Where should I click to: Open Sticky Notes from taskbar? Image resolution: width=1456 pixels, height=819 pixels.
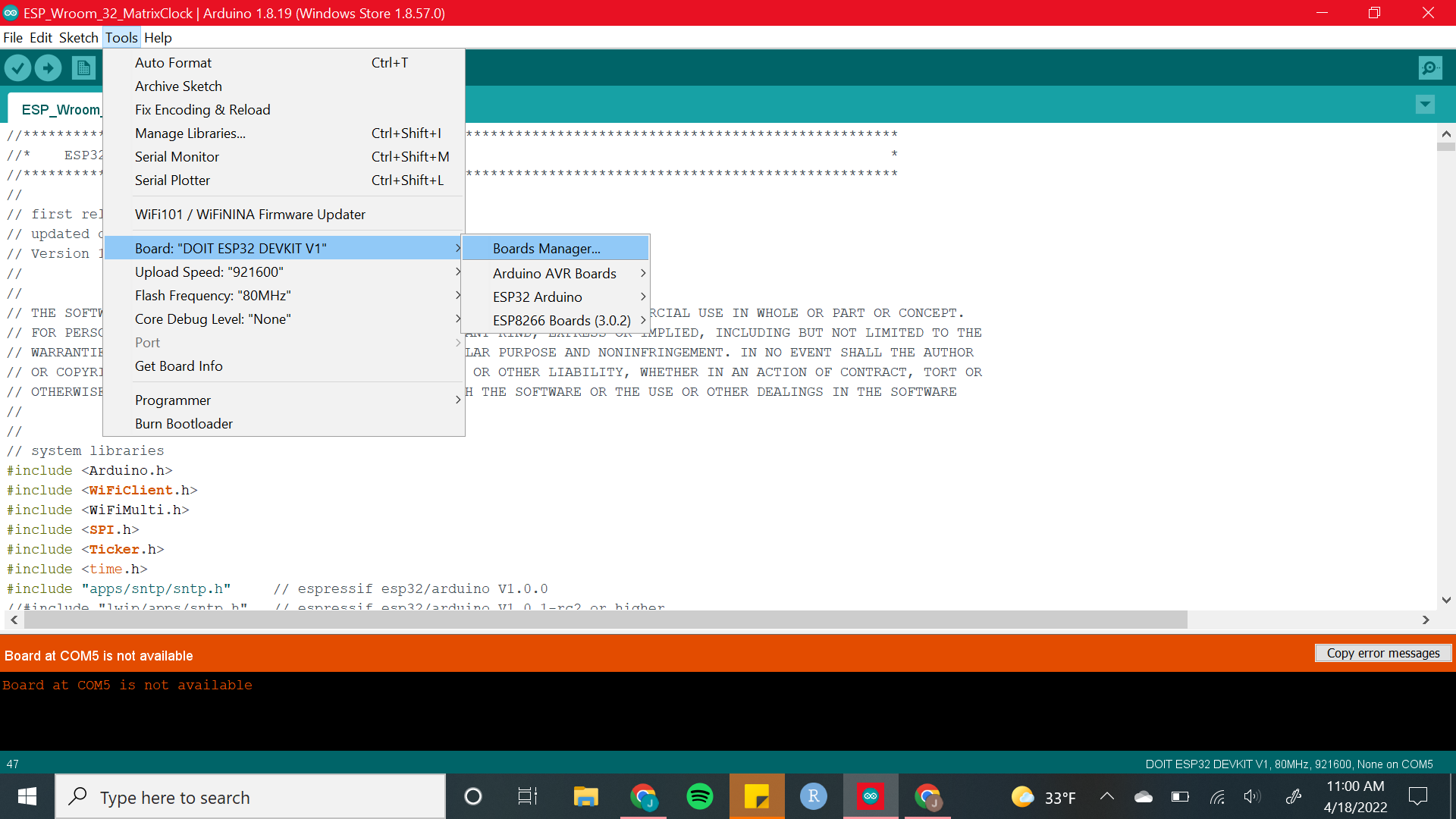pos(757,796)
